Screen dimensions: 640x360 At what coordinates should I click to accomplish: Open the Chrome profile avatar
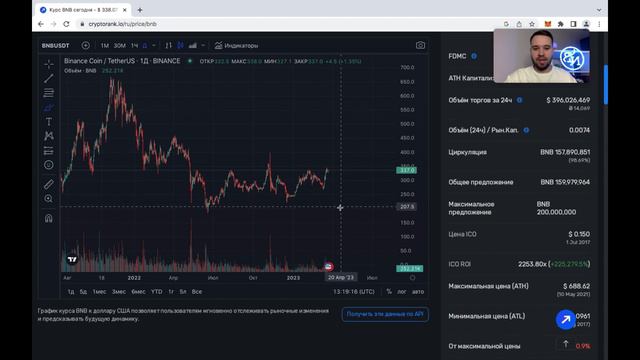point(586,24)
